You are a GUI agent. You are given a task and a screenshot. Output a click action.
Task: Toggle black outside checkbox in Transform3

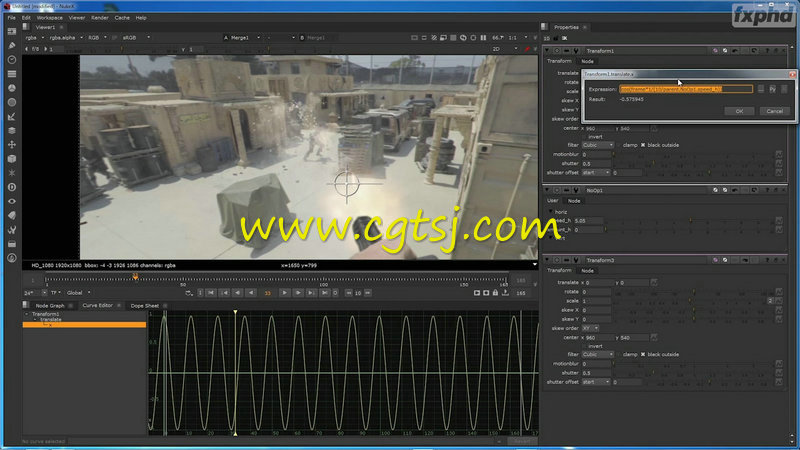point(643,355)
